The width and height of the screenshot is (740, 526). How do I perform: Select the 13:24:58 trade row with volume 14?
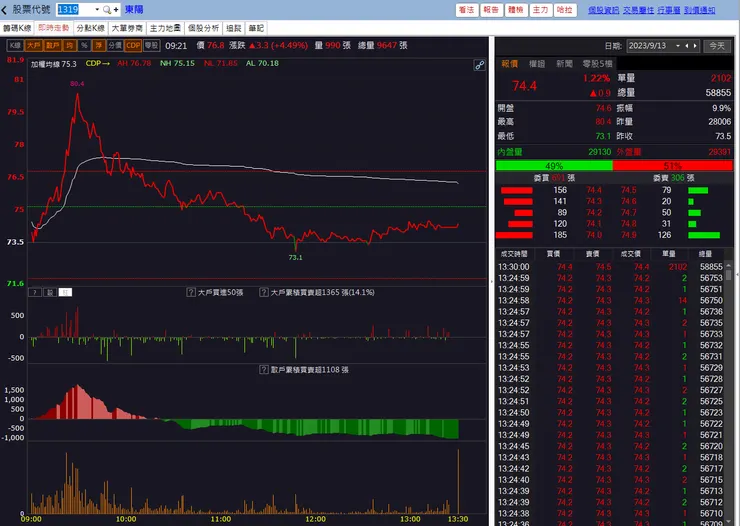tap(610, 301)
